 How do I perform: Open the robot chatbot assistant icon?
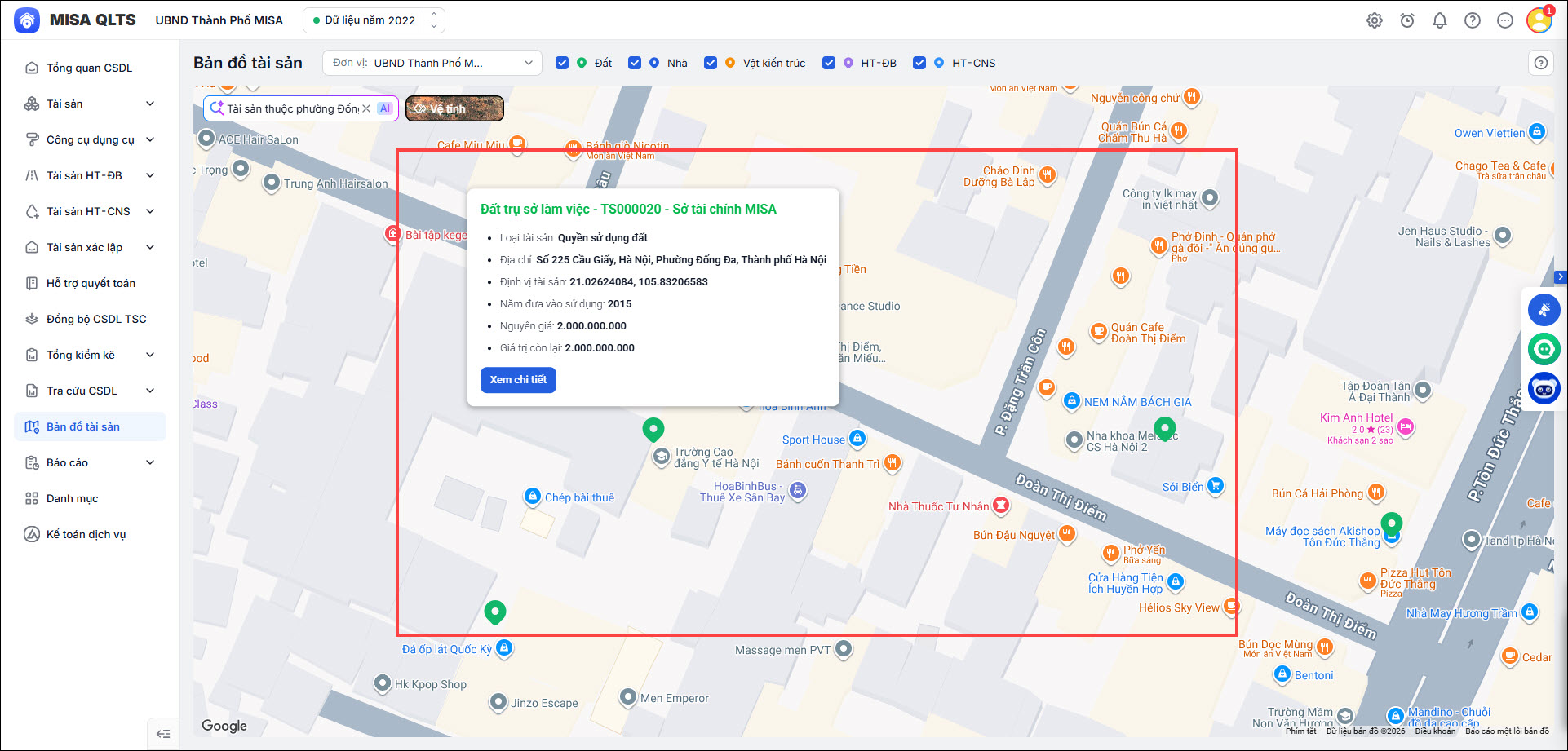click(1544, 389)
